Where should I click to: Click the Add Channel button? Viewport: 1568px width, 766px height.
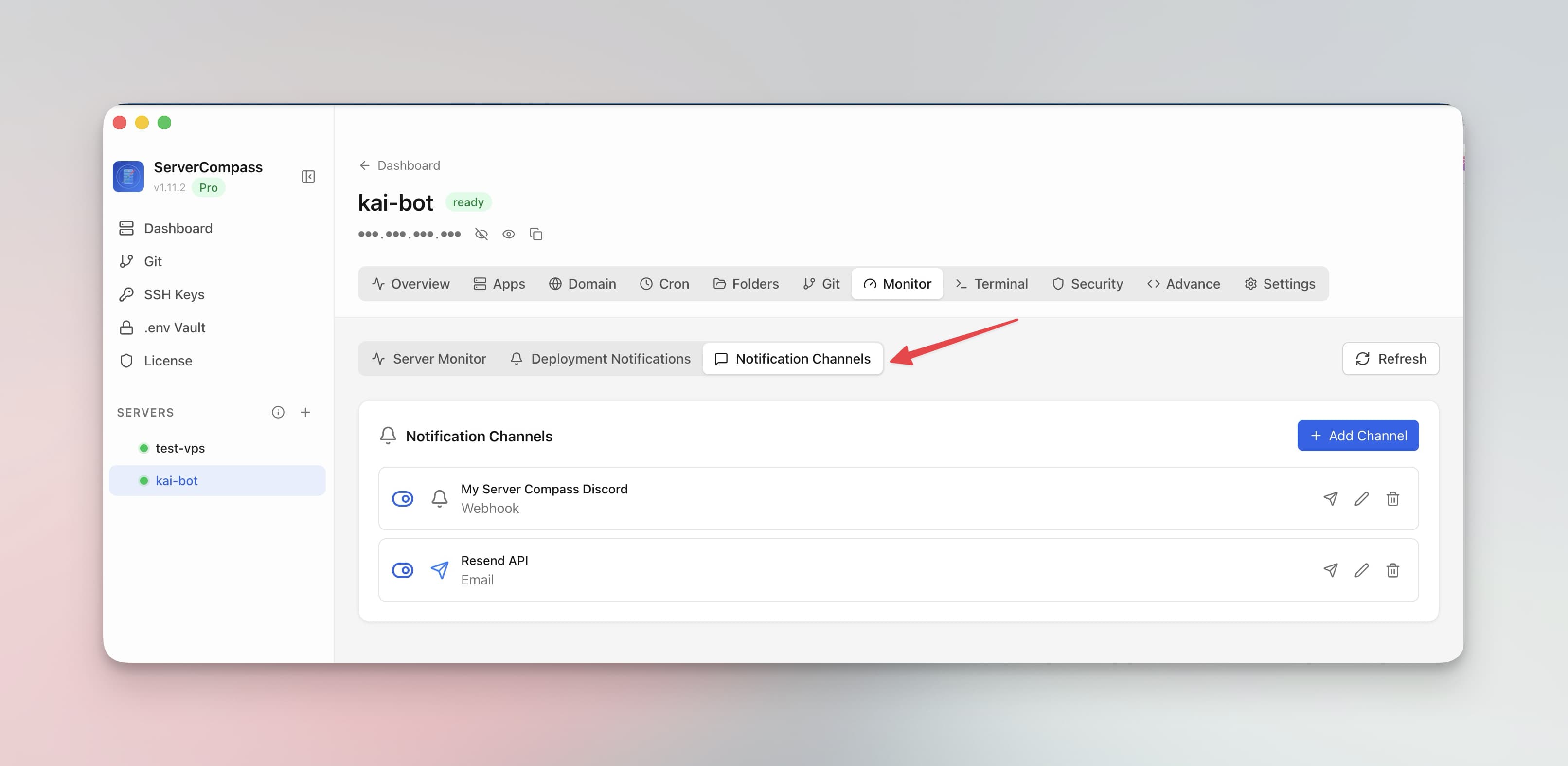click(1358, 436)
